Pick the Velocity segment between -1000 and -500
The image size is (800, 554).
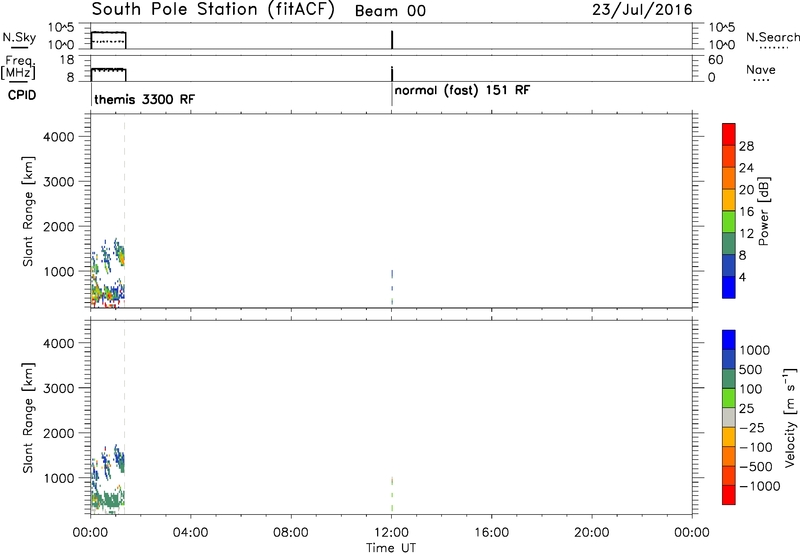point(729,475)
